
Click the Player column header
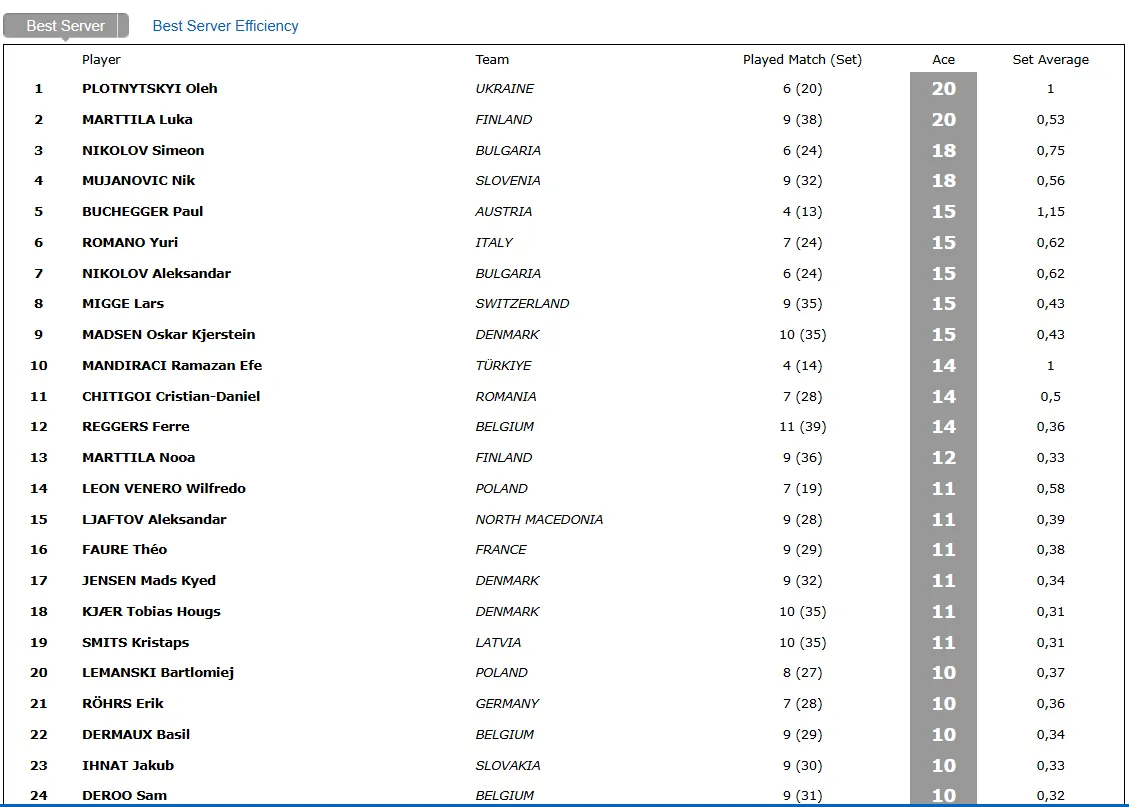point(102,60)
